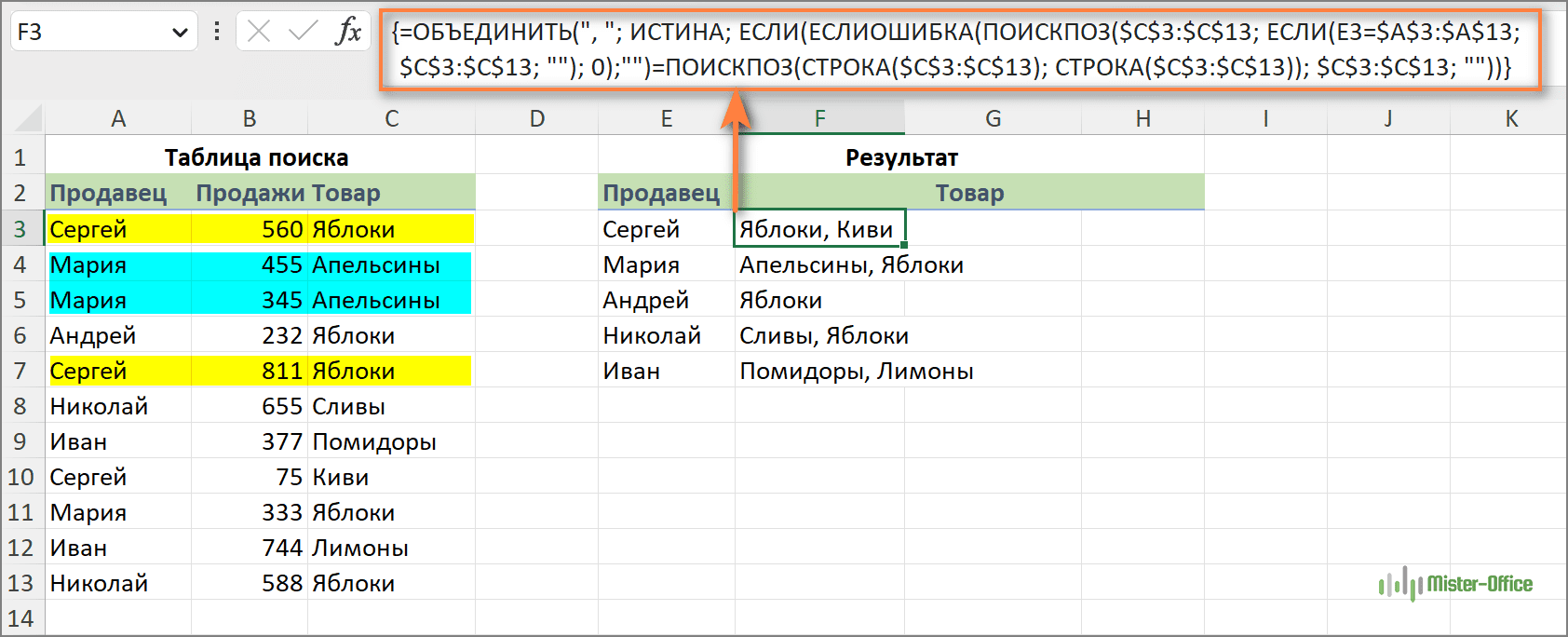The height and width of the screenshot is (637, 1568).
Task: Click the Cancel X icon in formula bar
Action: tap(259, 32)
